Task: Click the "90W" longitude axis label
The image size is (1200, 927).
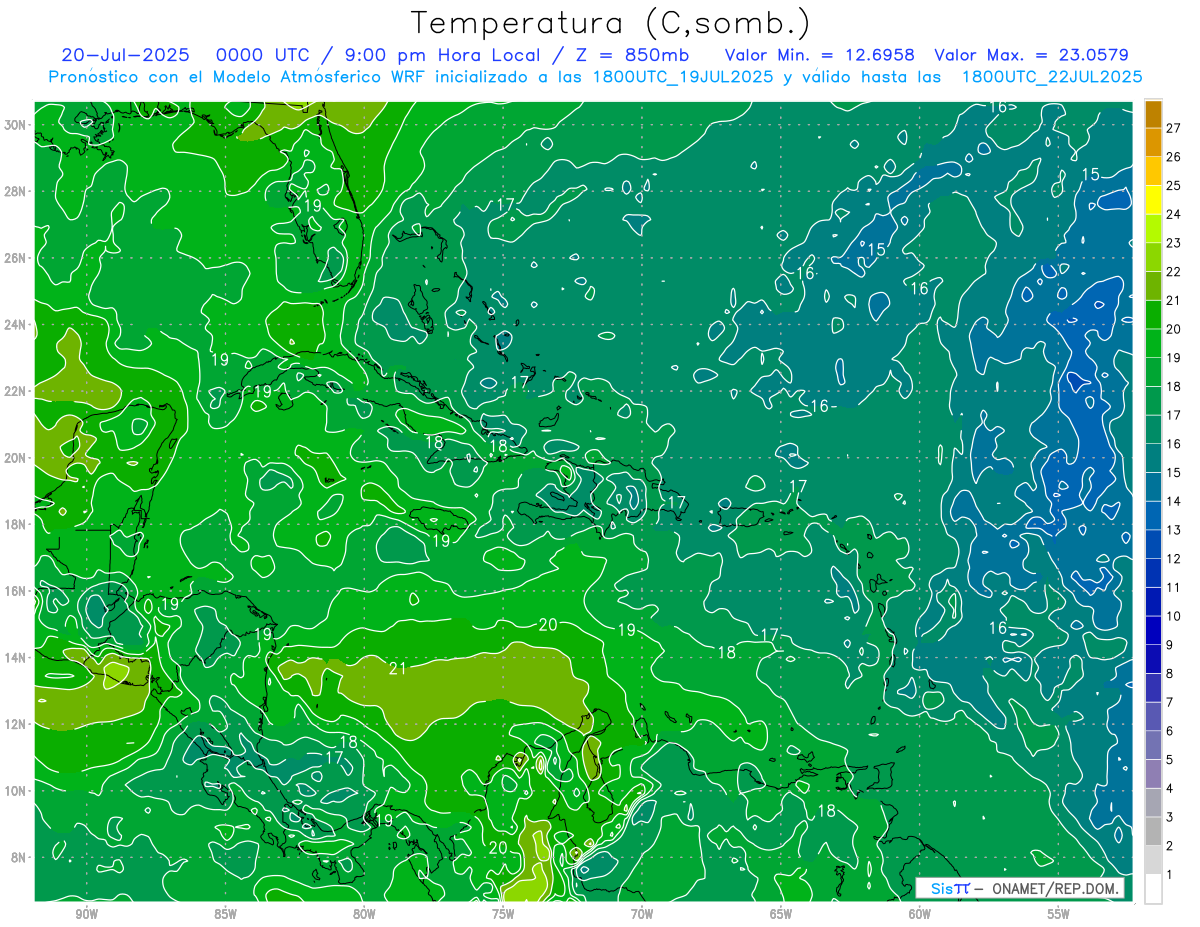Action: point(87,914)
